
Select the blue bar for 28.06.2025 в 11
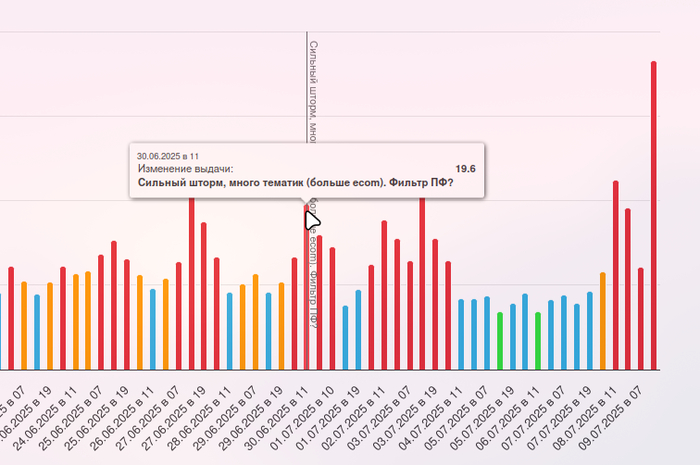coord(230,331)
